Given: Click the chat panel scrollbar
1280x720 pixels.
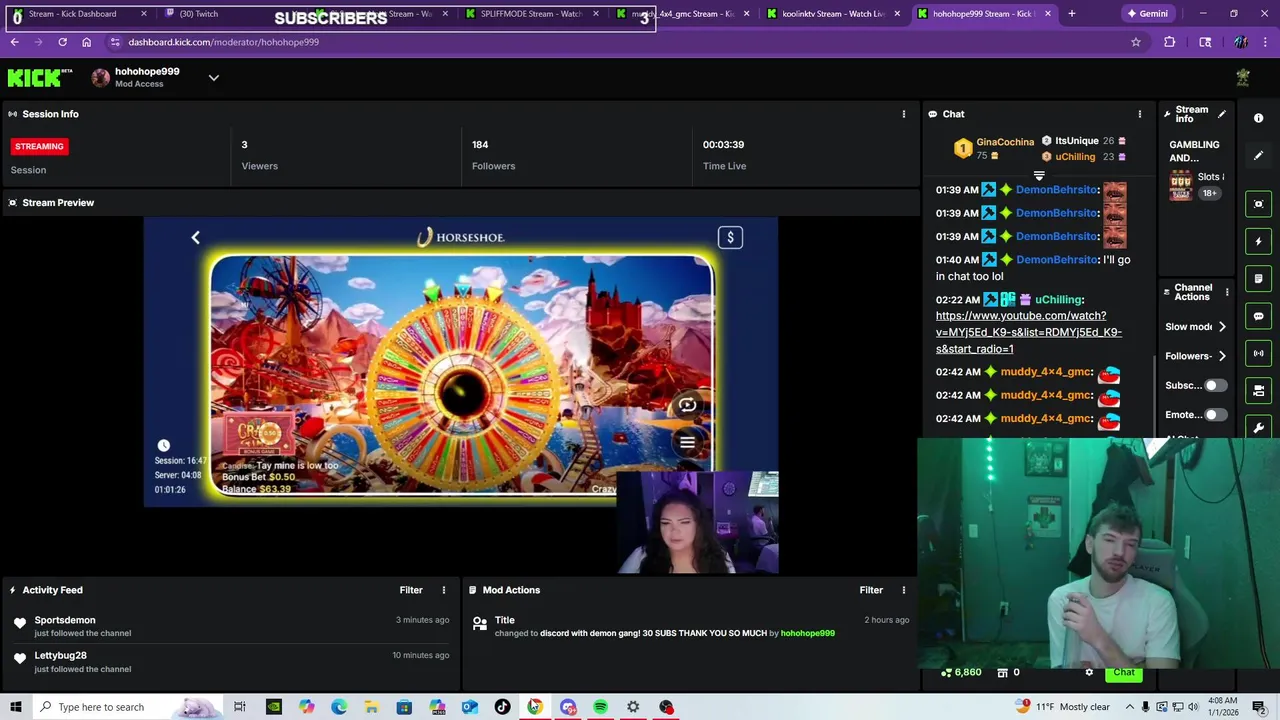Looking at the screenshot, I should click(x=1153, y=395).
